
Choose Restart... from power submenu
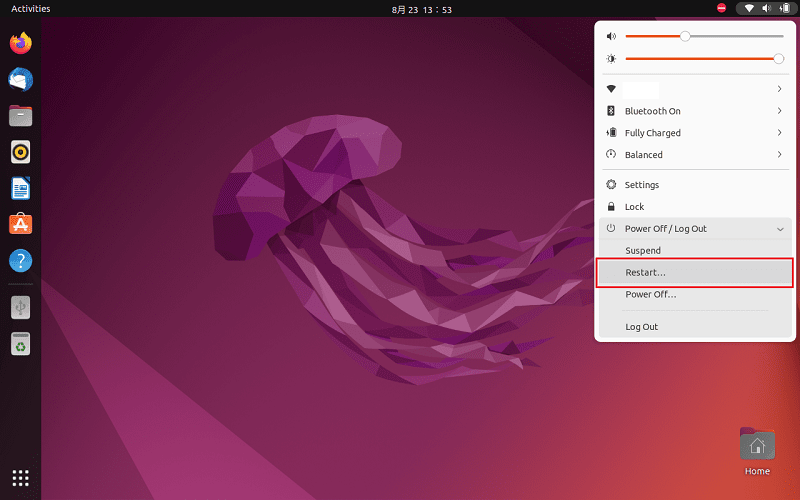click(695, 272)
